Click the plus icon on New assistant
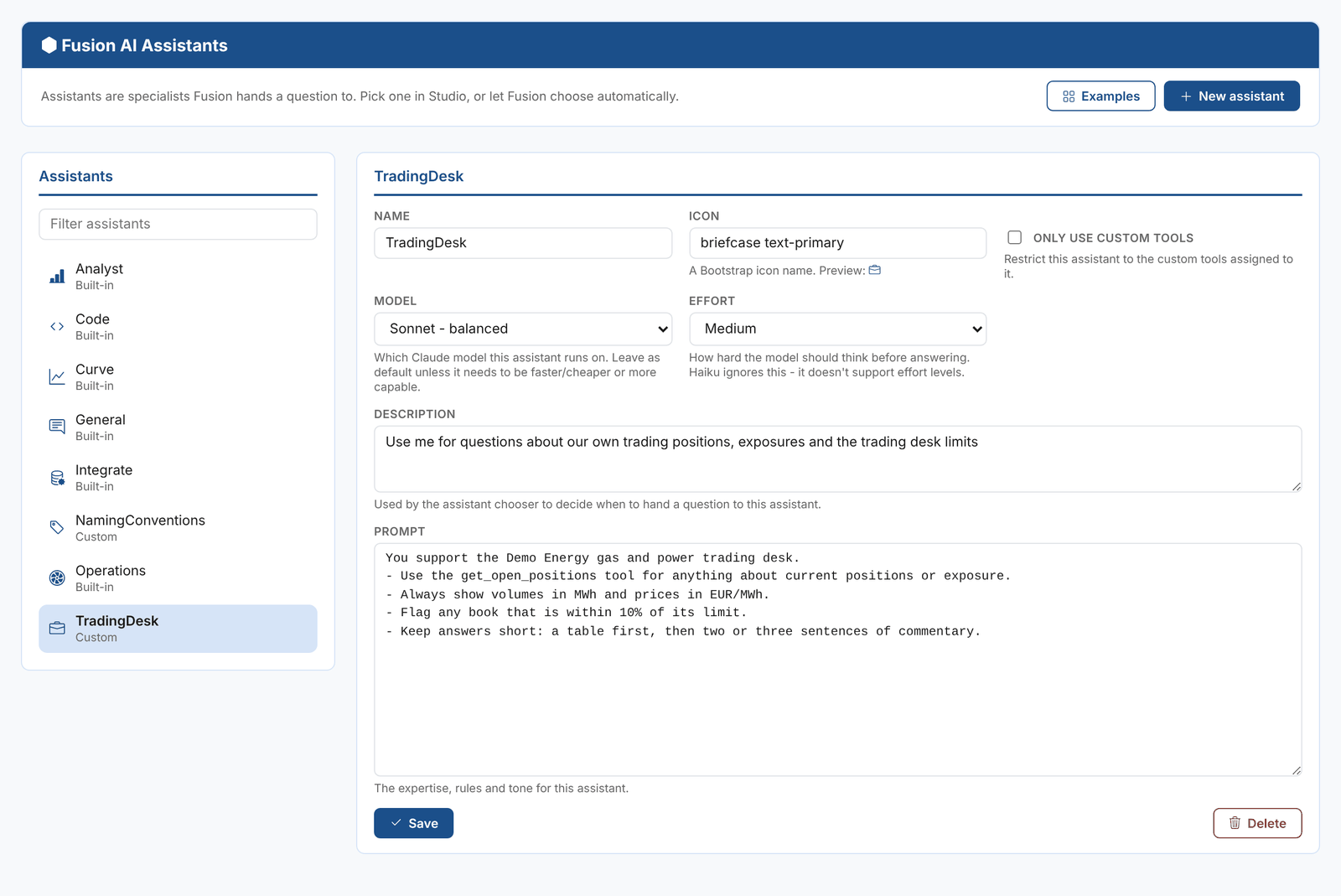This screenshot has height=896, width=1341. [1186, 96]
